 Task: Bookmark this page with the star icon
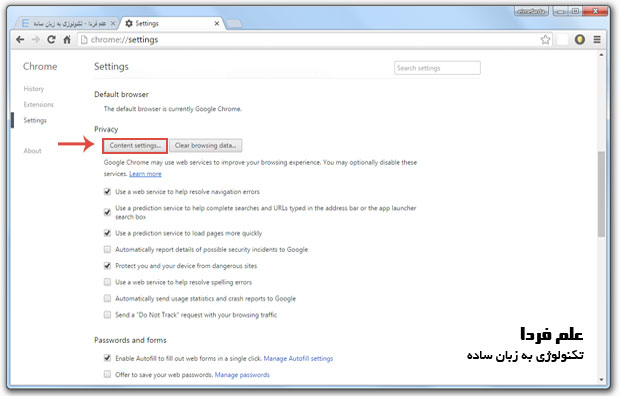[546, 40]
